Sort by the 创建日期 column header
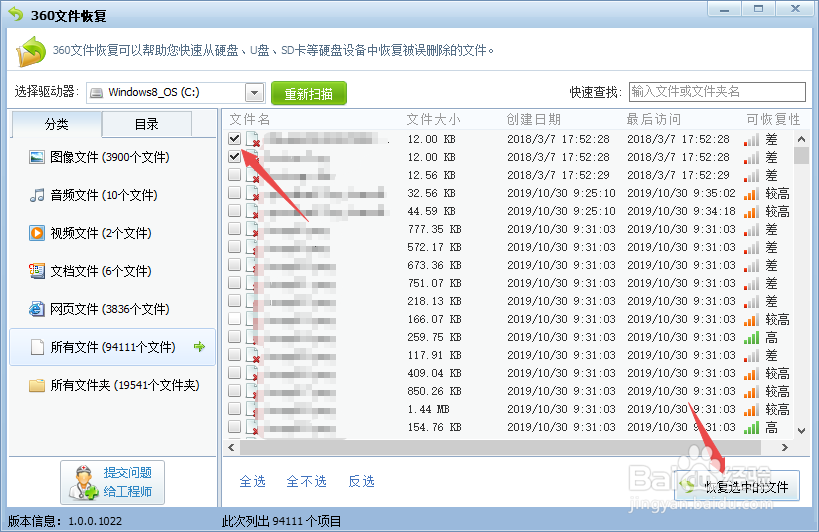Screen dimensions: 819x532 click(534, 120)
